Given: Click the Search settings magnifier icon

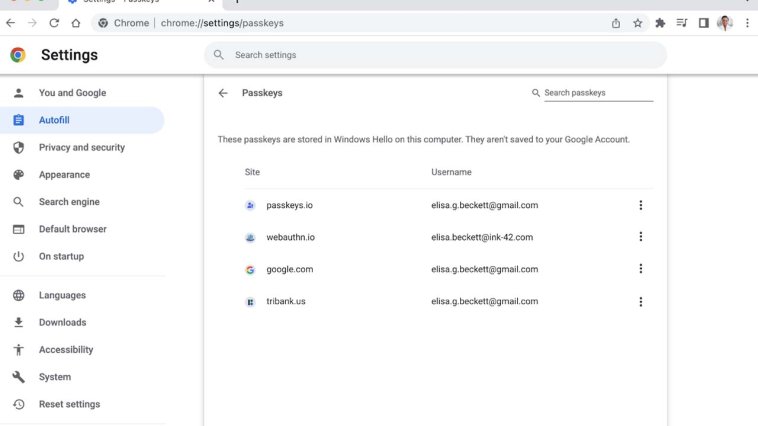Looking at the screenshot, I should pos(219,55).
